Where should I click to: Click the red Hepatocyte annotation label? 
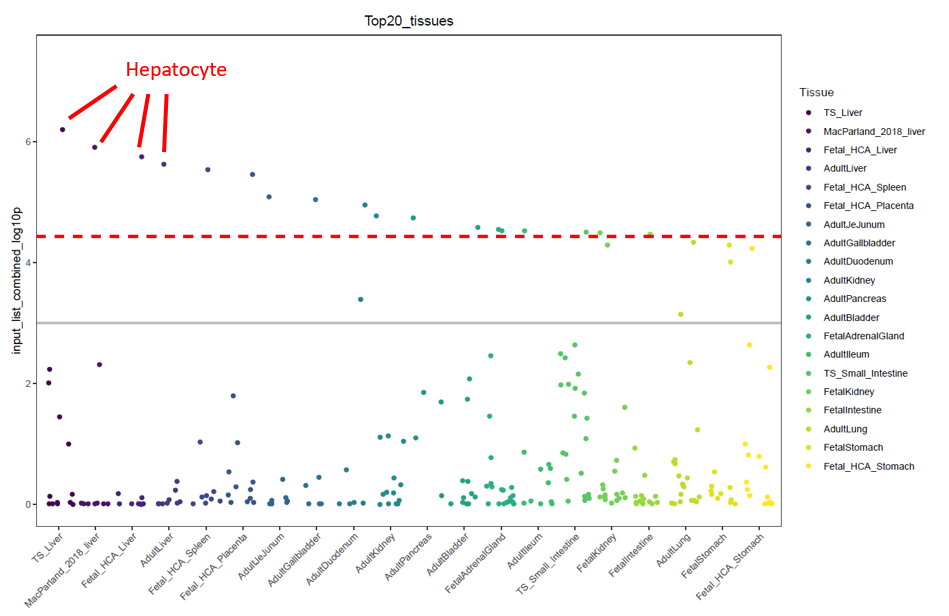tap(176, 70)
